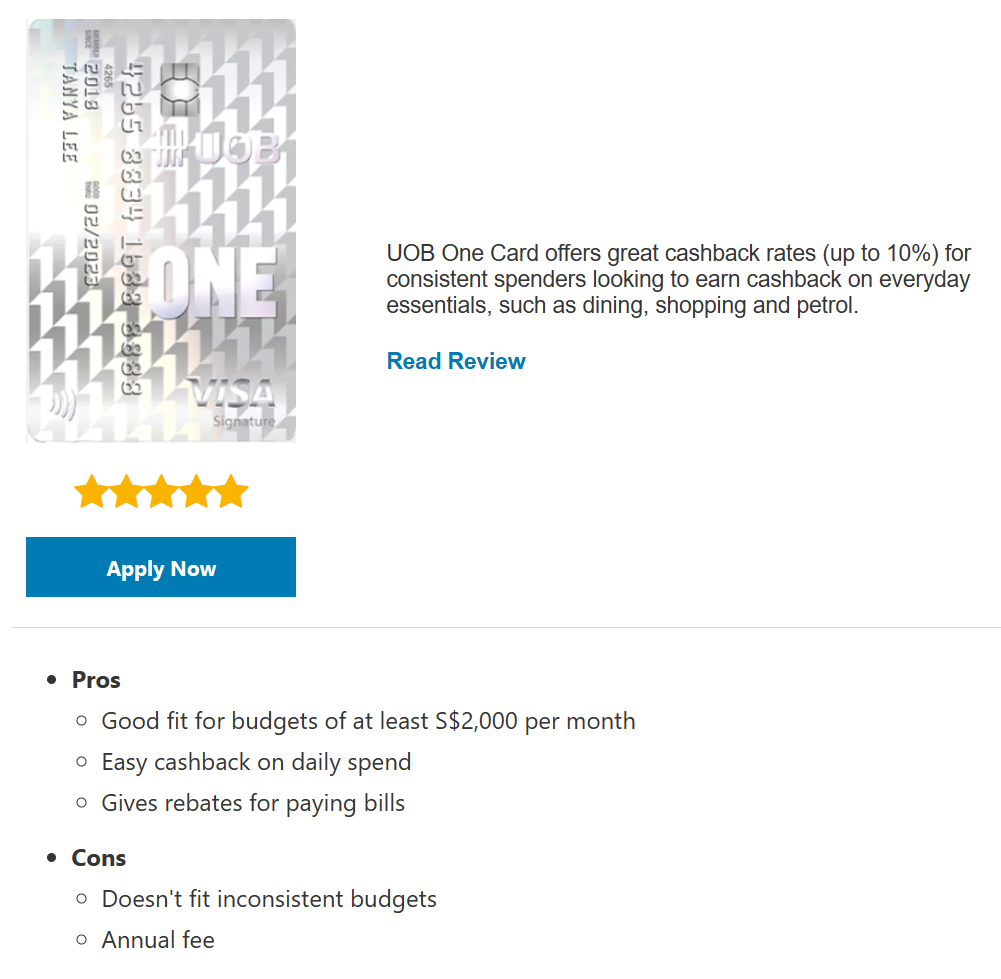
Task: Click the fifth gold rating star
Action: pos(231,492)
